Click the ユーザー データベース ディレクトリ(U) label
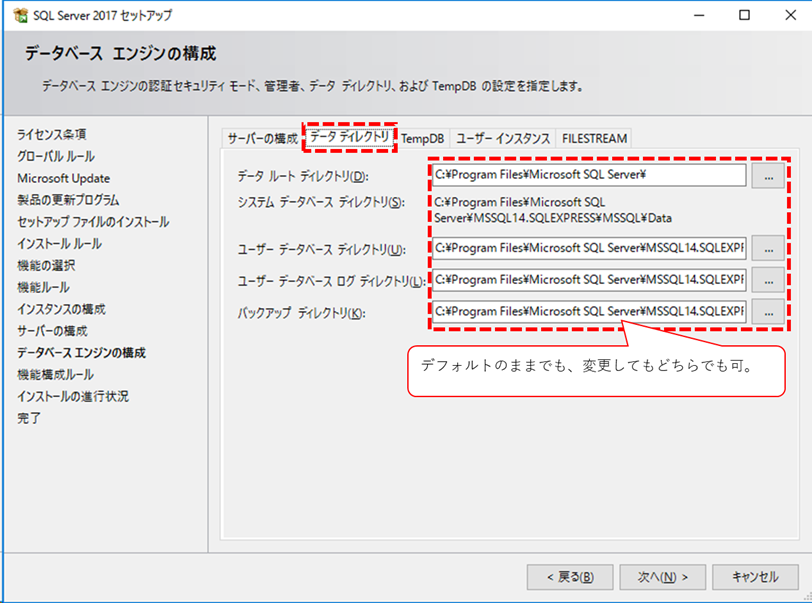 click(x=322, y=250)
